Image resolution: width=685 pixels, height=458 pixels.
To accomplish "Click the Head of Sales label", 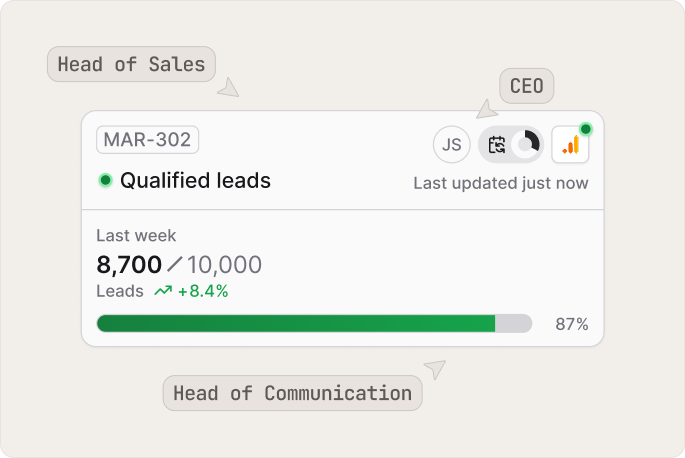I will 131,65.
